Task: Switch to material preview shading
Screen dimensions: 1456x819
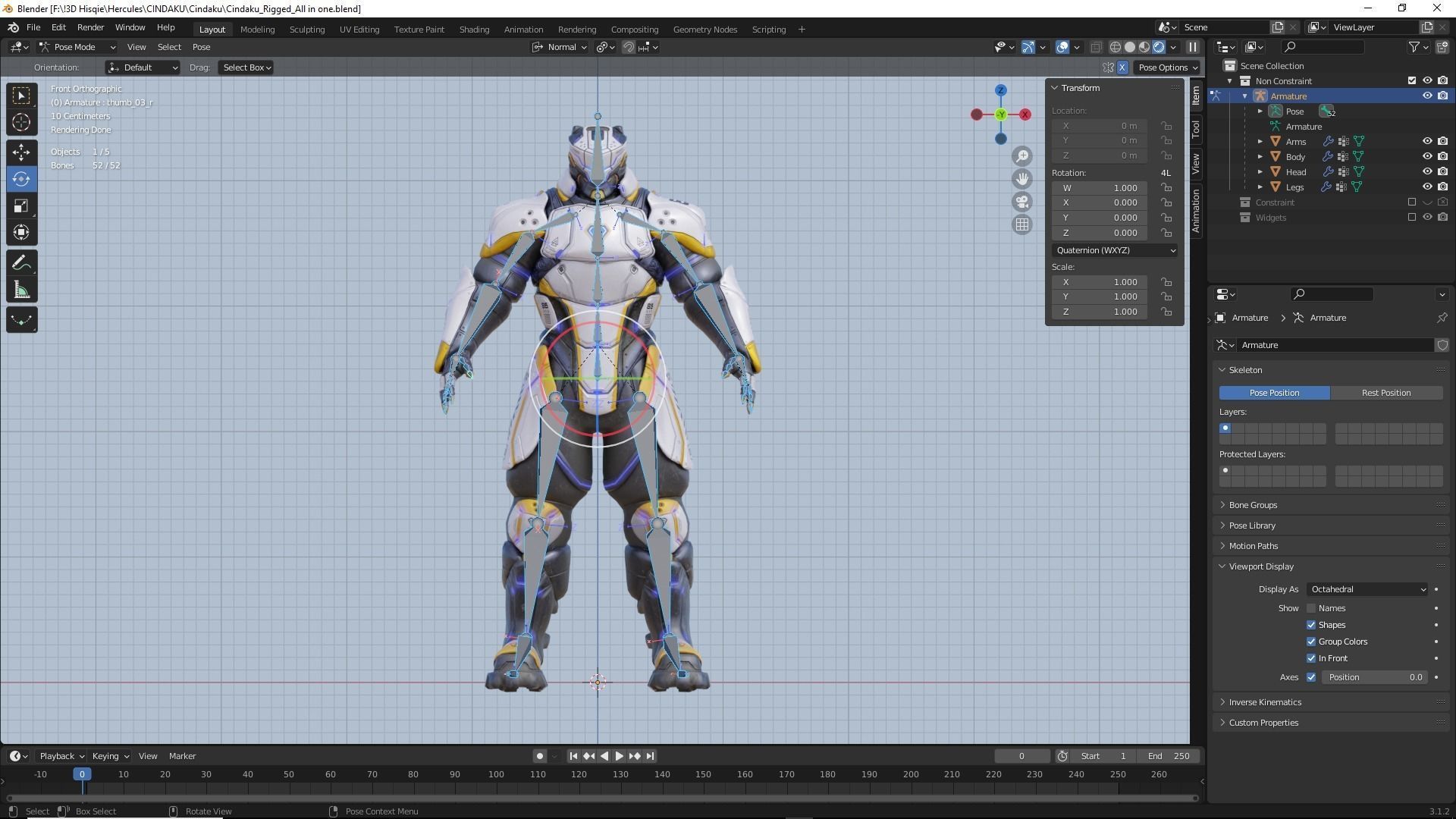Action: coord(1144,47)
